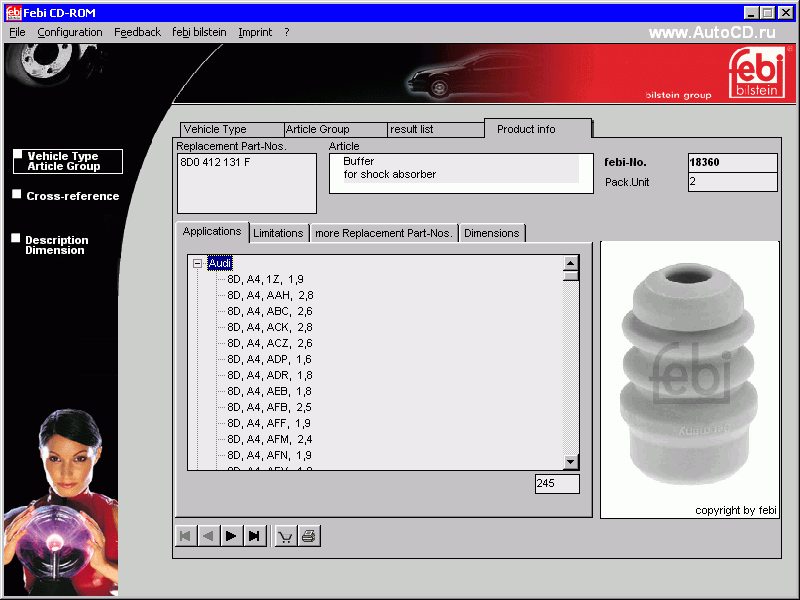This screenshot has height=600, width=800.
Task: Open the Configuration menu
Action: (70, 32)
